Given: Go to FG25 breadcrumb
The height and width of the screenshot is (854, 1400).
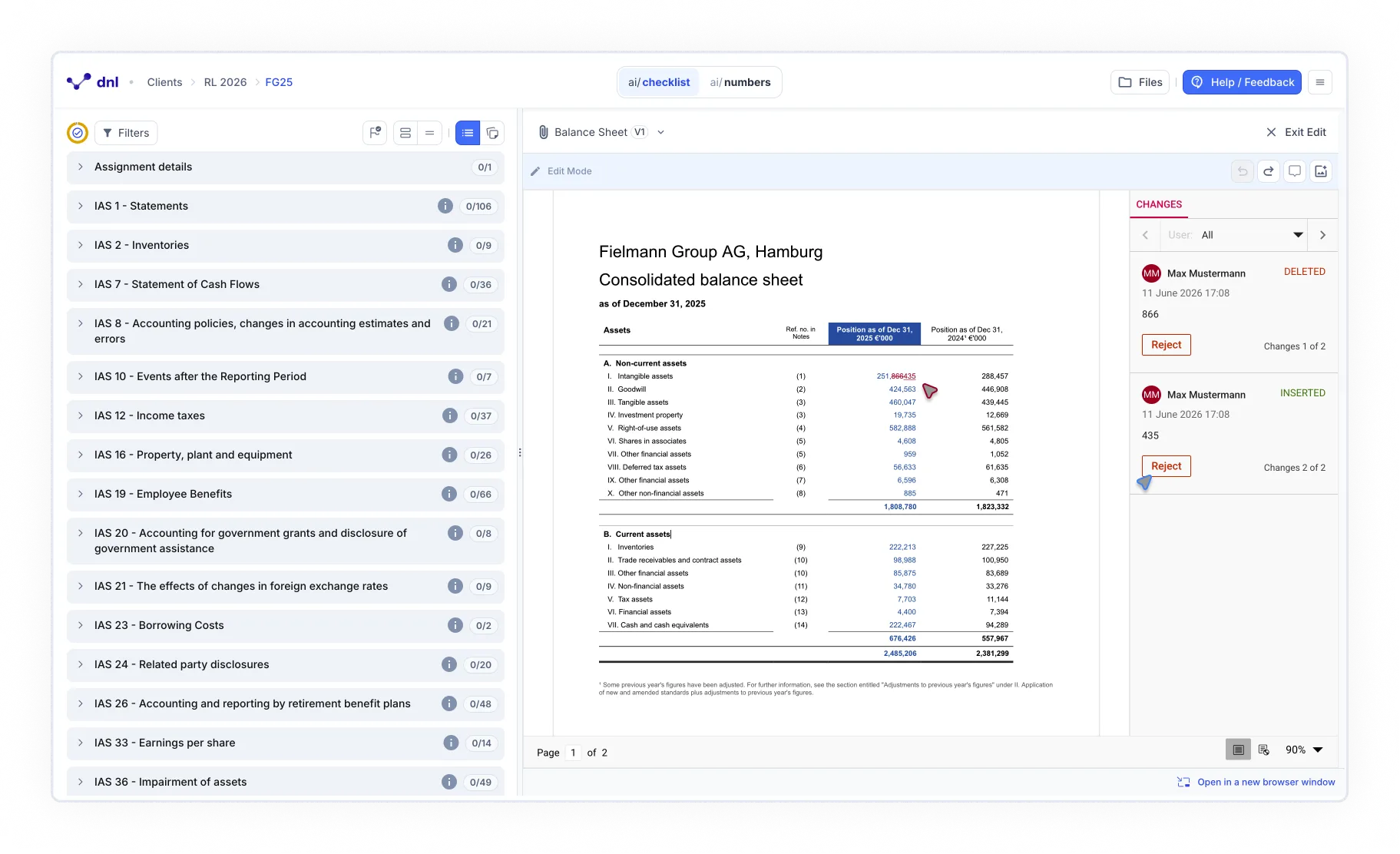Looking at the screenshot, I should [279, 82].
